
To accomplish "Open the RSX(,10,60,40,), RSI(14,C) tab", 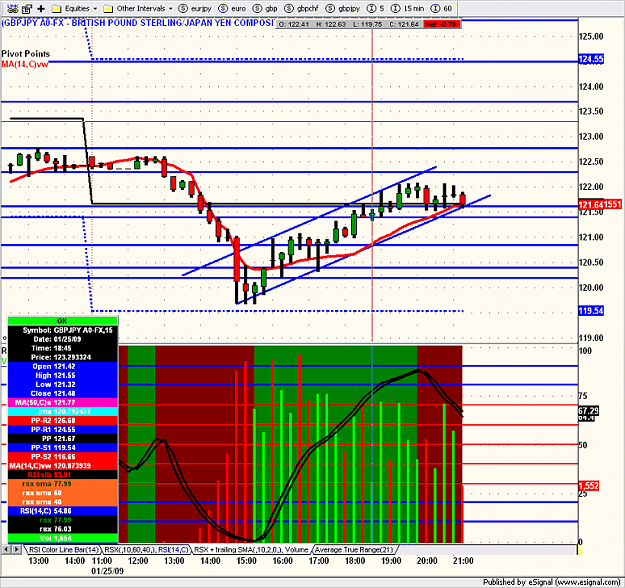I will (x=146, y=550).
